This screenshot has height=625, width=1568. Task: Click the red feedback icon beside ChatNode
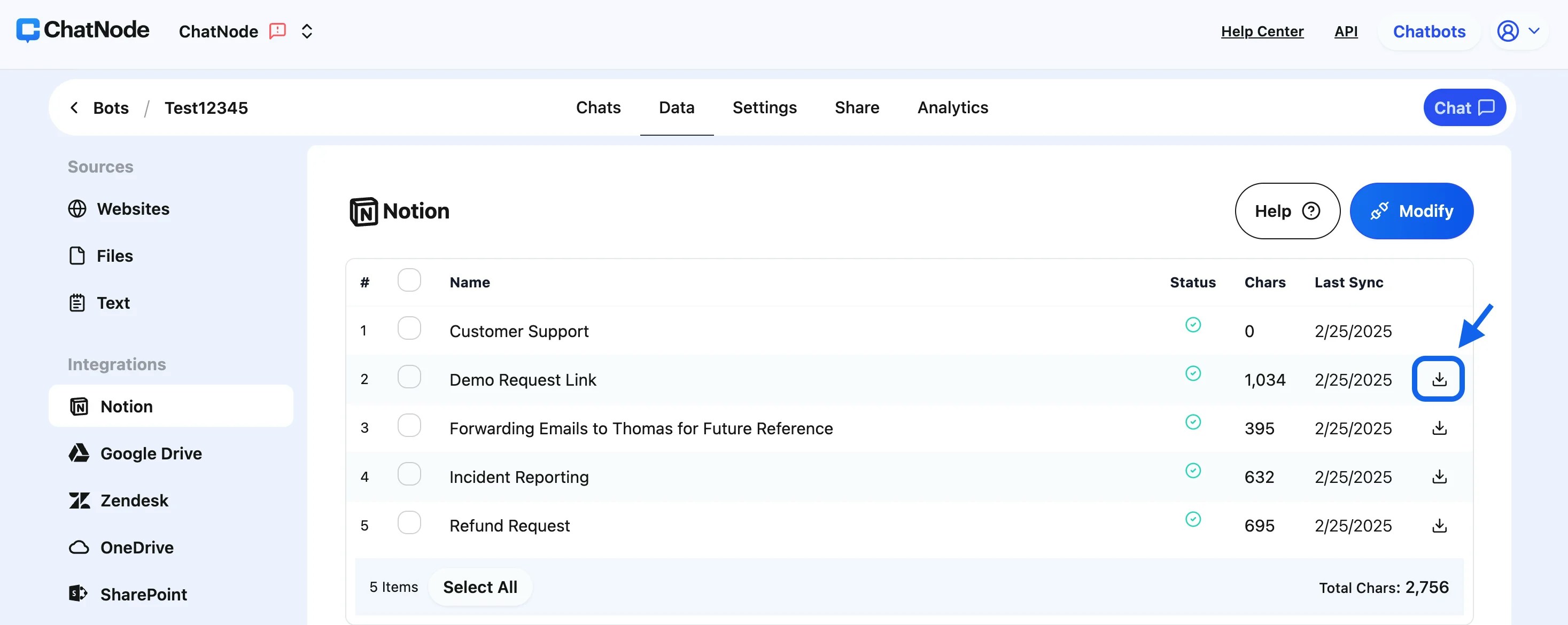tap(277, 31)
